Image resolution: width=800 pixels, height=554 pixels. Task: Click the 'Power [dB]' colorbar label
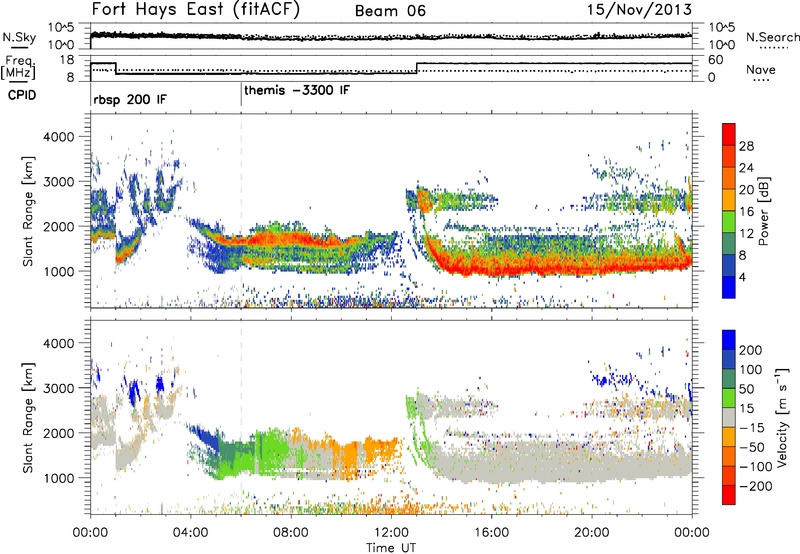[764, 211]
